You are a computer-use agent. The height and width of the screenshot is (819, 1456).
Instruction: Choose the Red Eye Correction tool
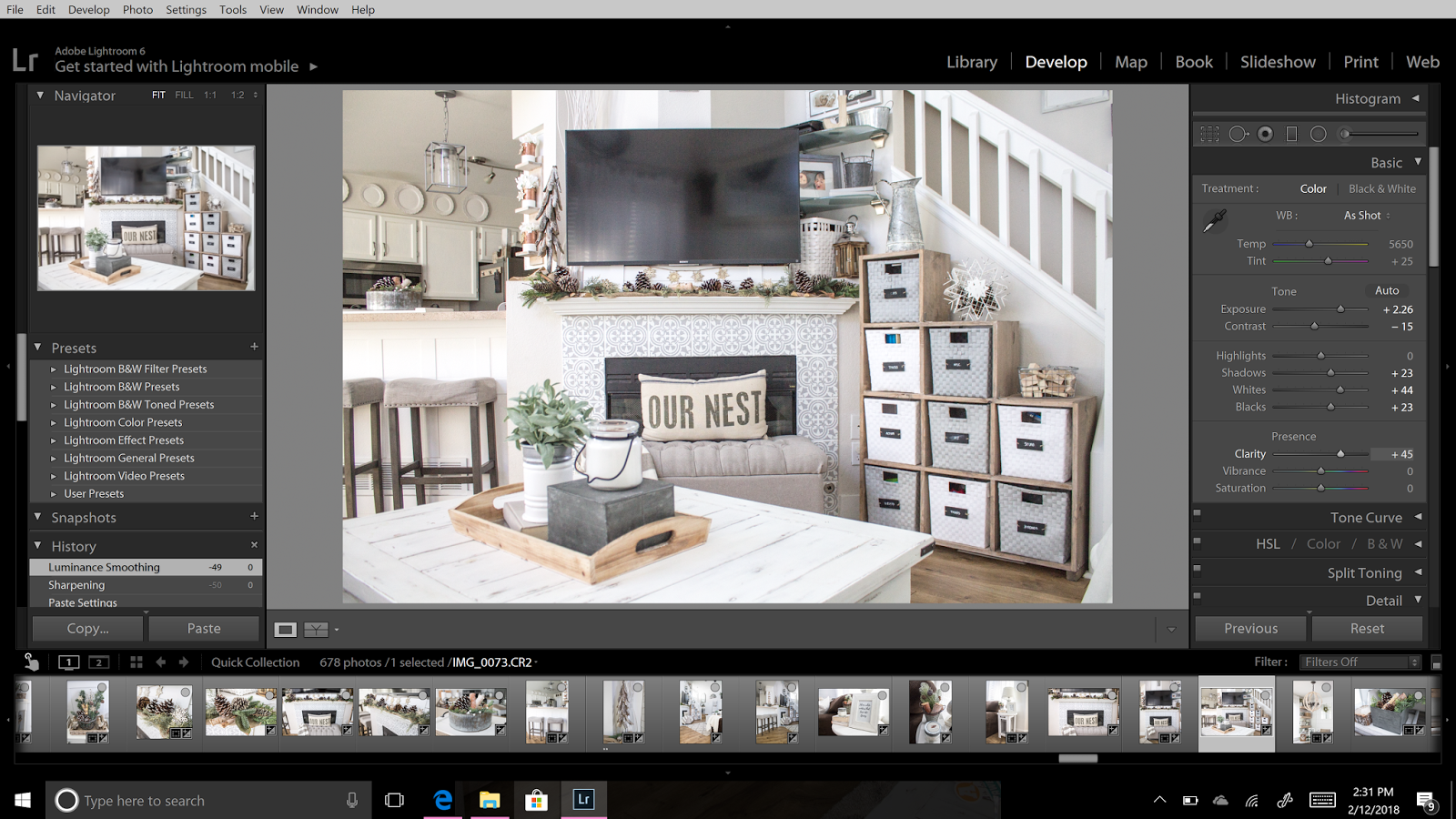click(1265, 134)
